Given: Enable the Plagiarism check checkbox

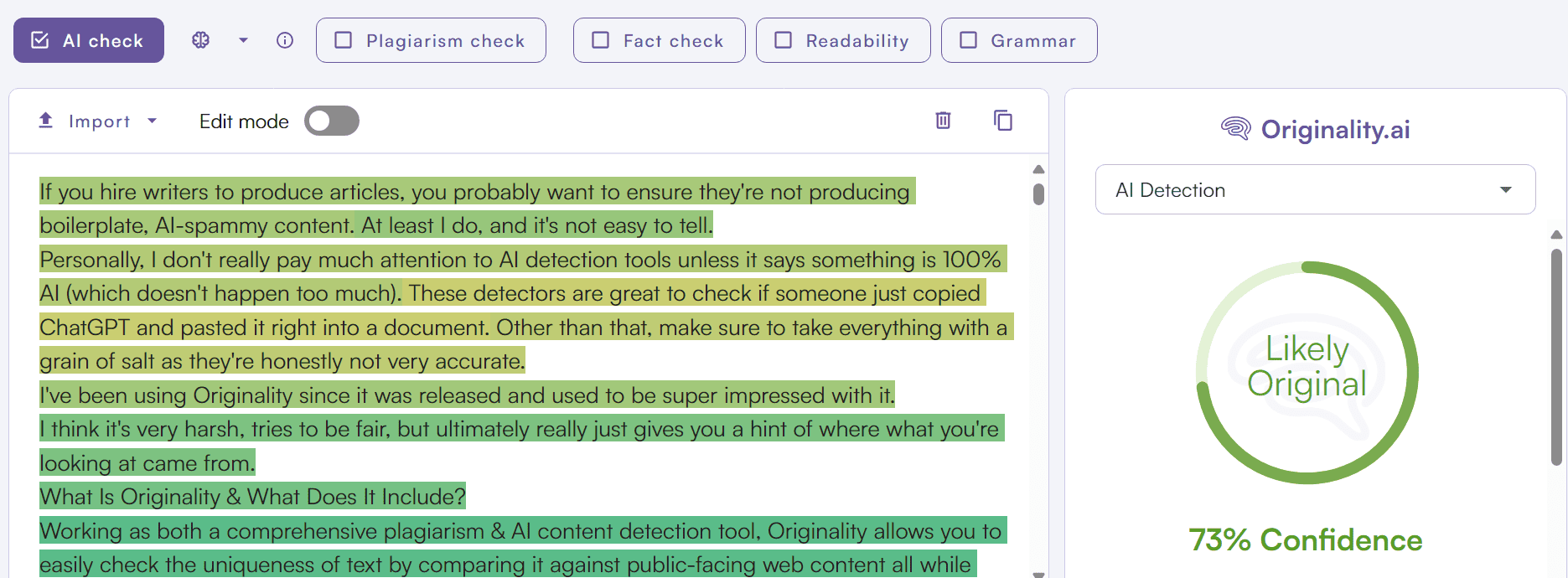Looking at the screenshot, I should click(344, 40).
